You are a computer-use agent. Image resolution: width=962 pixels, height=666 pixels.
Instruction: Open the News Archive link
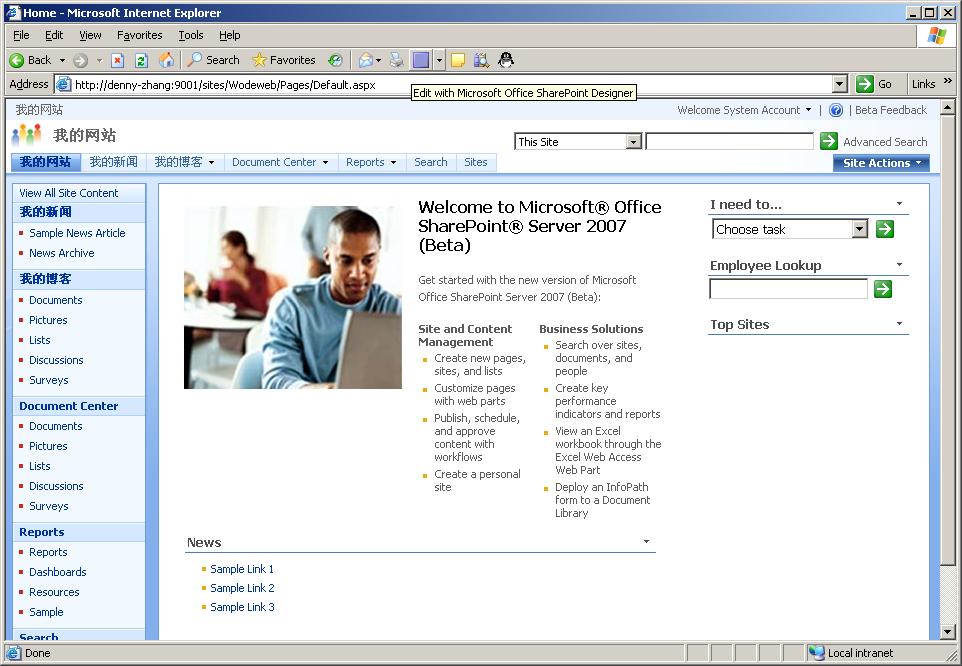tap(62, 253)
